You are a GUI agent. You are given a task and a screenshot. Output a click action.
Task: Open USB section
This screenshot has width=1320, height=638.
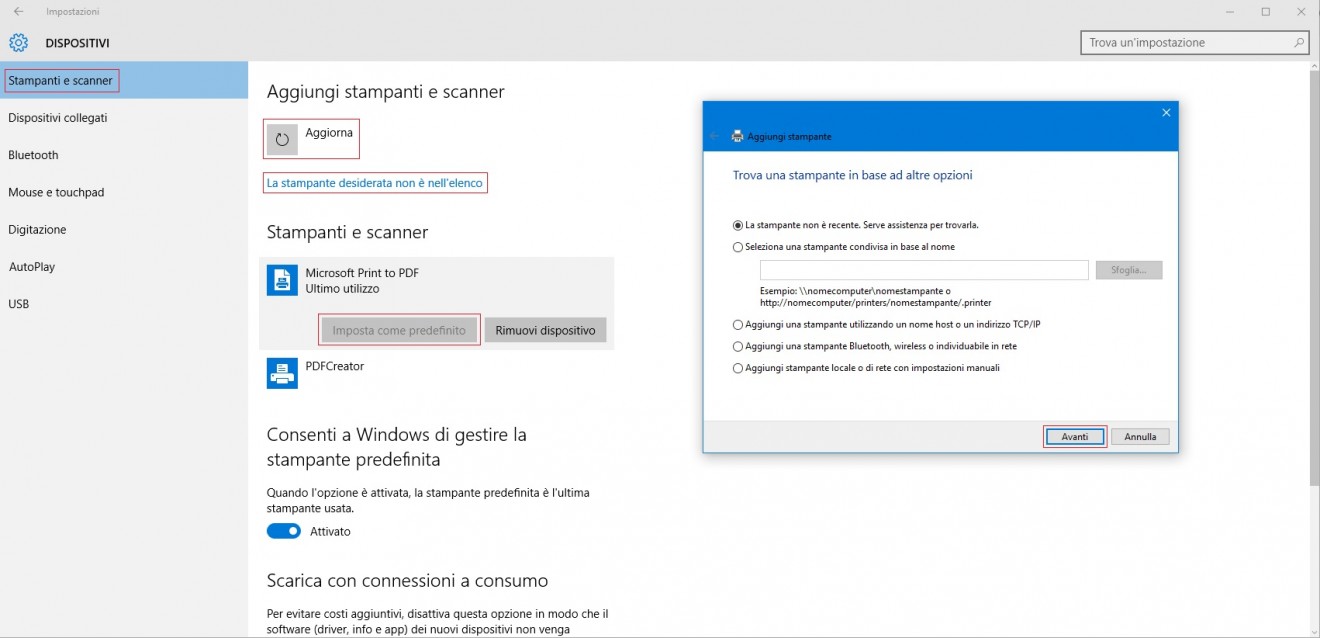point(124,304)
